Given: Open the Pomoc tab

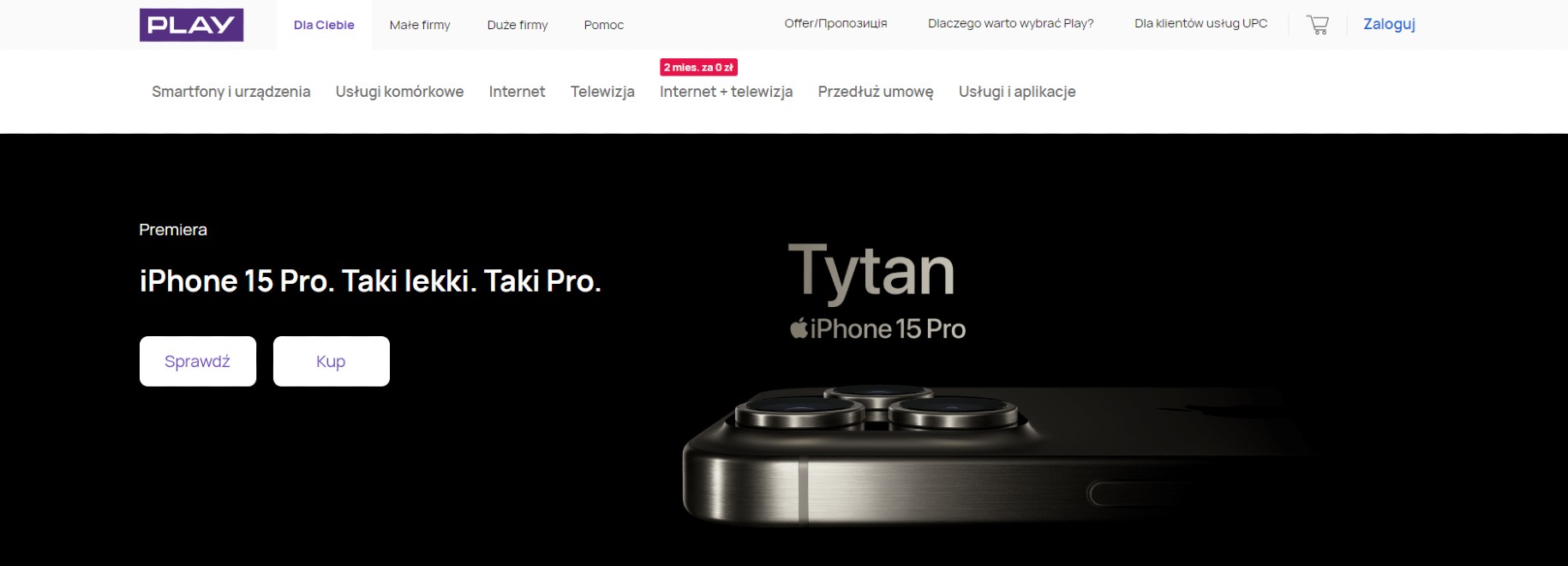Looking at the screenshot, I should 604,25.
